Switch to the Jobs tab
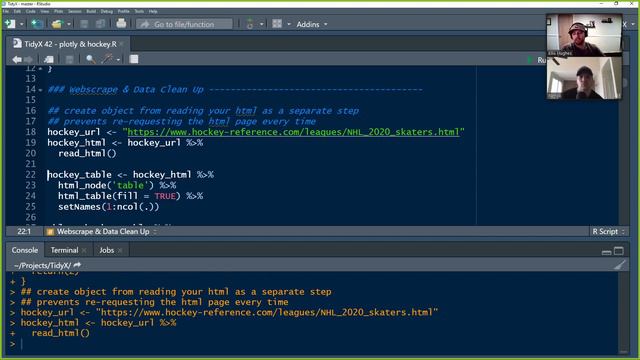This screenshot has height=360, width=640. click(107, 250)
